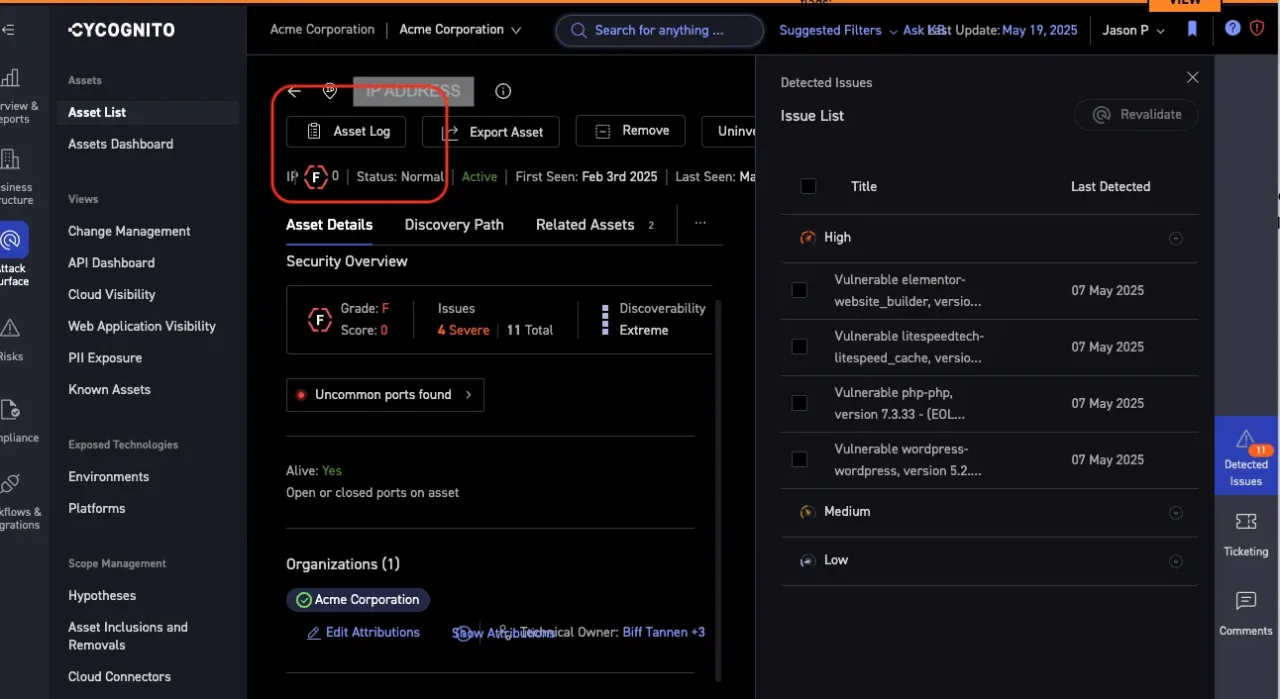This screenshot has height=699, width=1280.
Task: Switch to the Discovery Path tab
Action: (454, 225)
